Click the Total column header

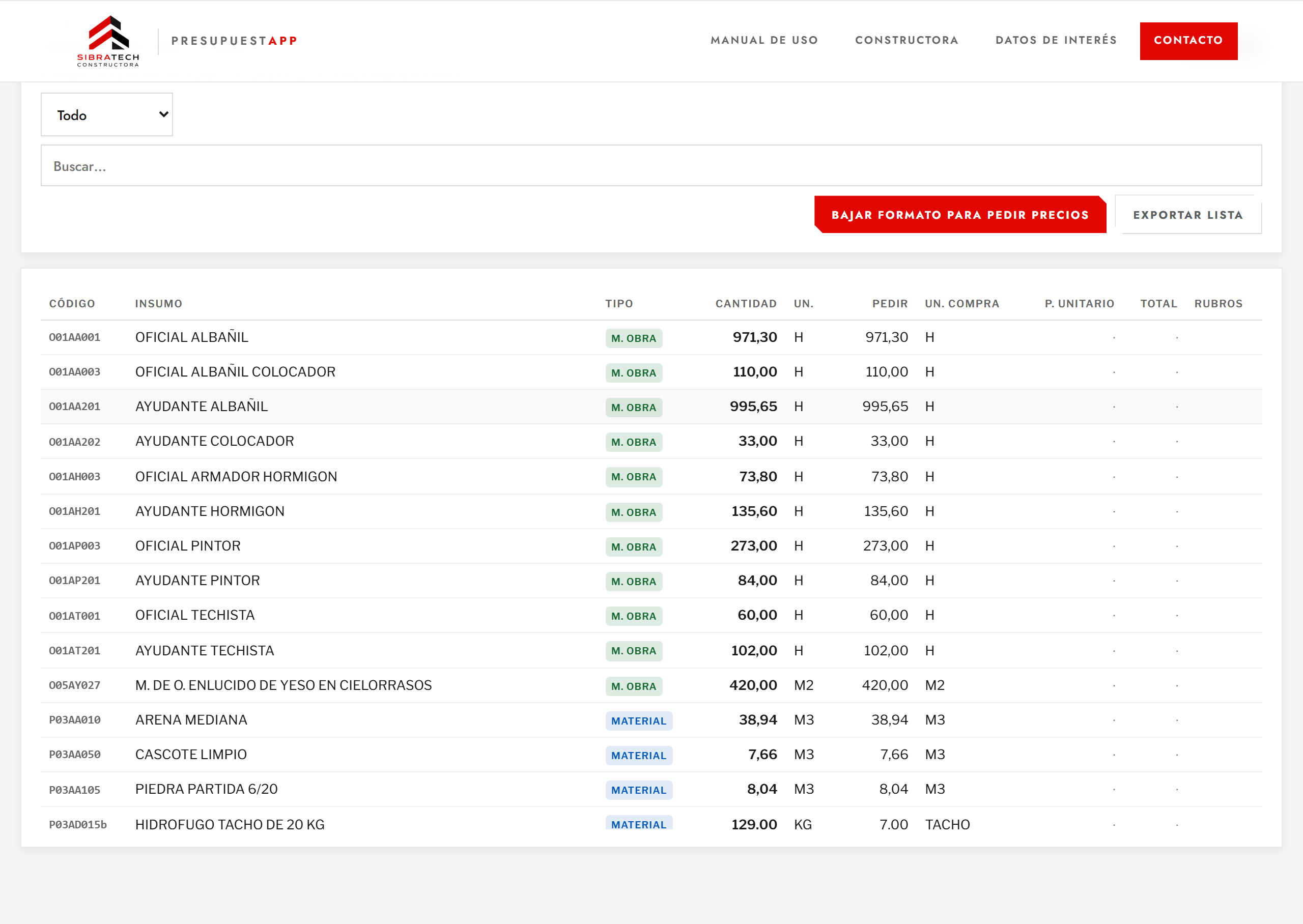tap(1158, 304)
